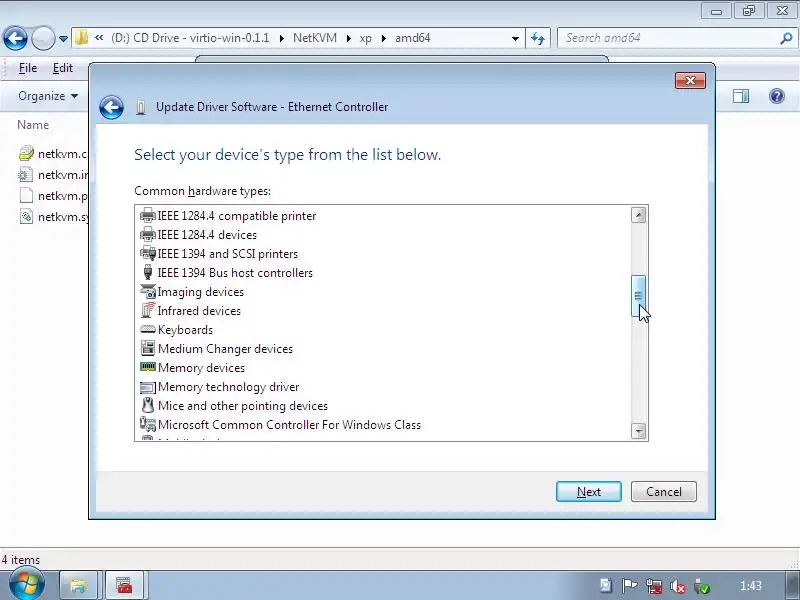Expand the NetKVM breadcrumb arrow
The image size is (800, 600).
click(348, 38)
